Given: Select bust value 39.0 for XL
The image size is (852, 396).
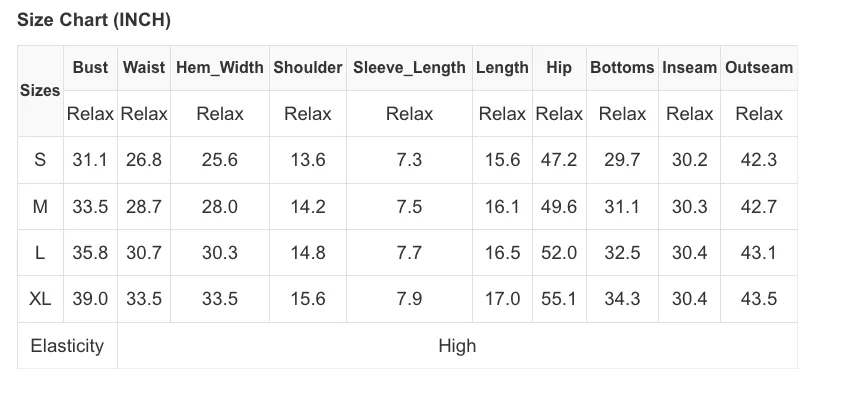Looking at the screenshot, I should pos(90,299).
